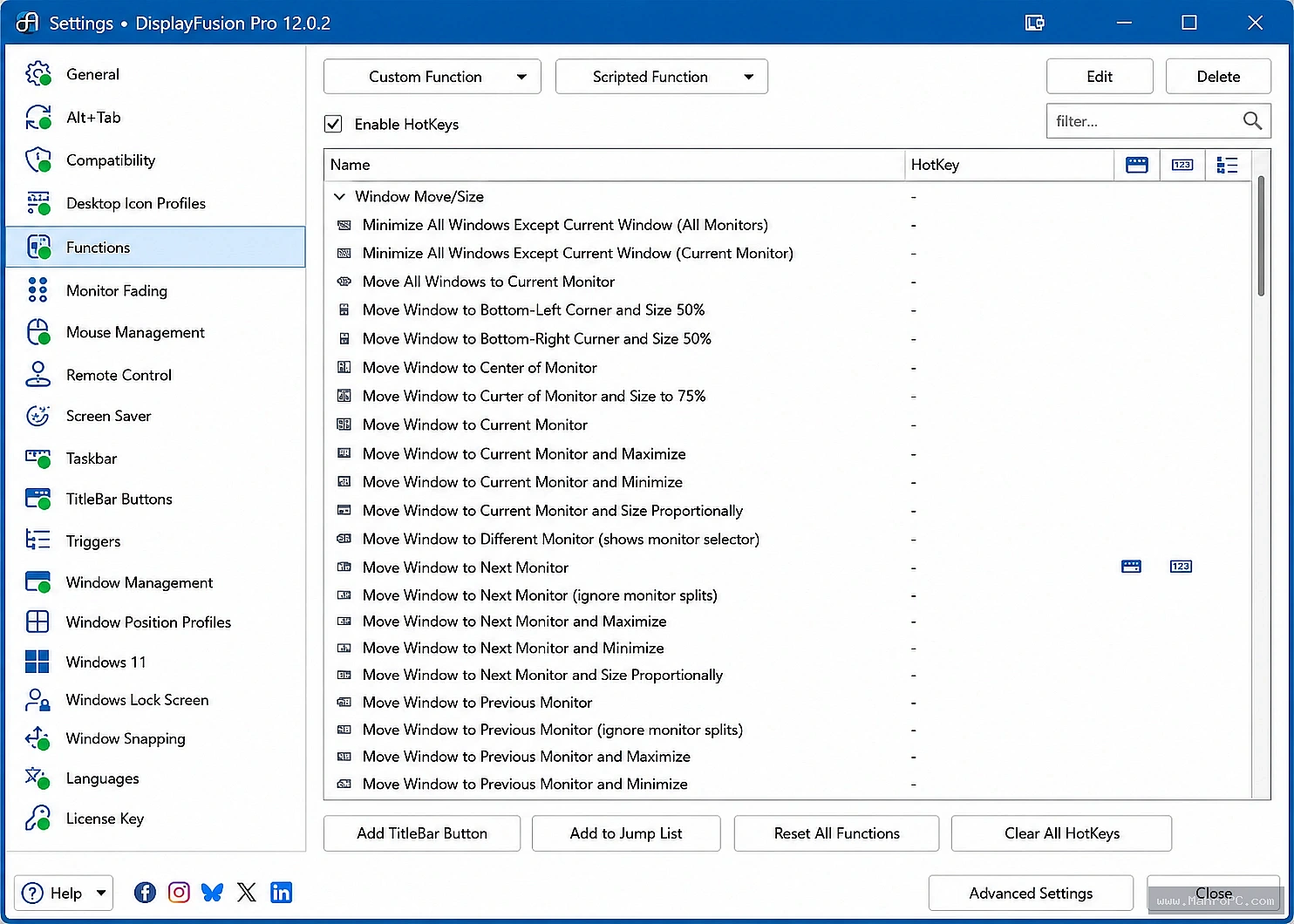Viewport: 1294px width, 924px height.
Task: Click the Windows Lock Screen icon
Action: click(x=38, y=700)
